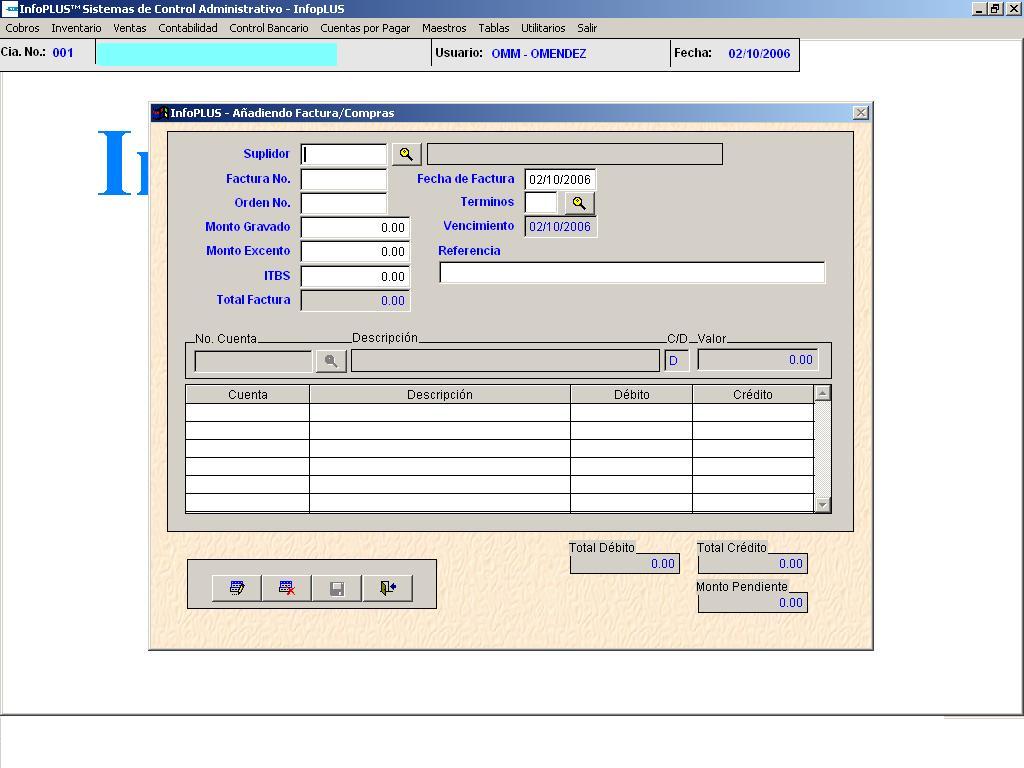The height and width of the screenshot is (768, 1024).
Task: Open the Cuentas por Pagar menu
Action: coord(365,28)
